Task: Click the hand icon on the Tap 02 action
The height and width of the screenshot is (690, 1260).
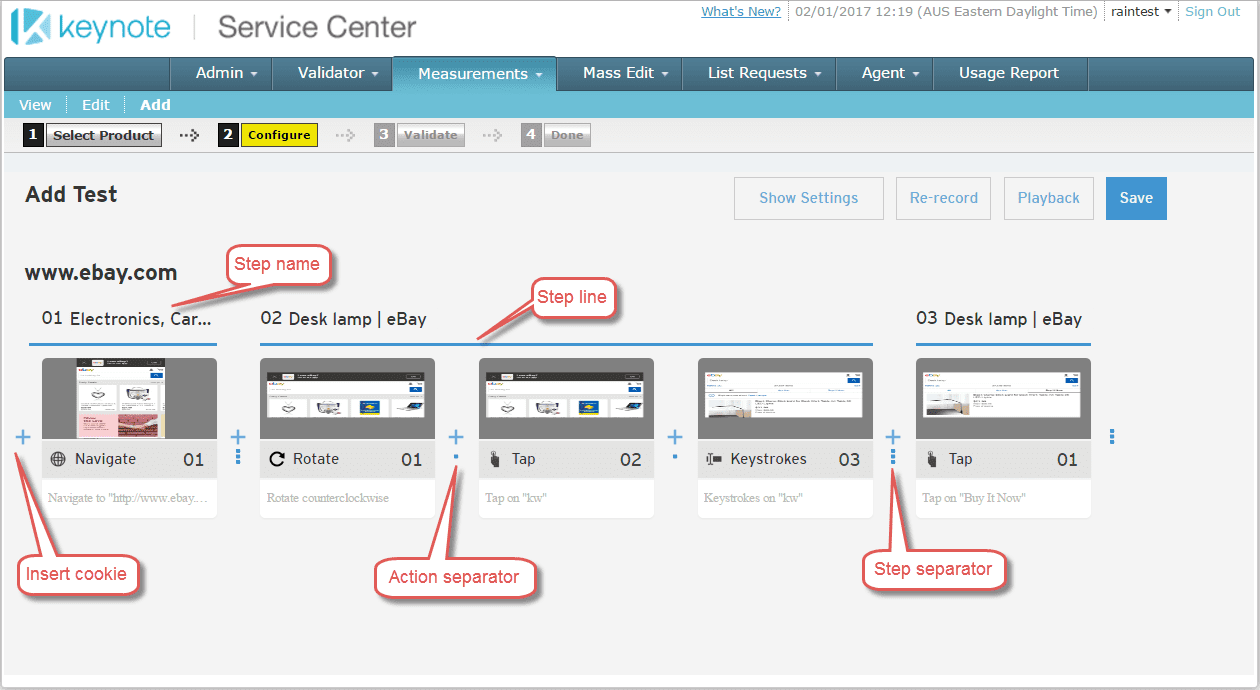Action: (x=495, y=459)
